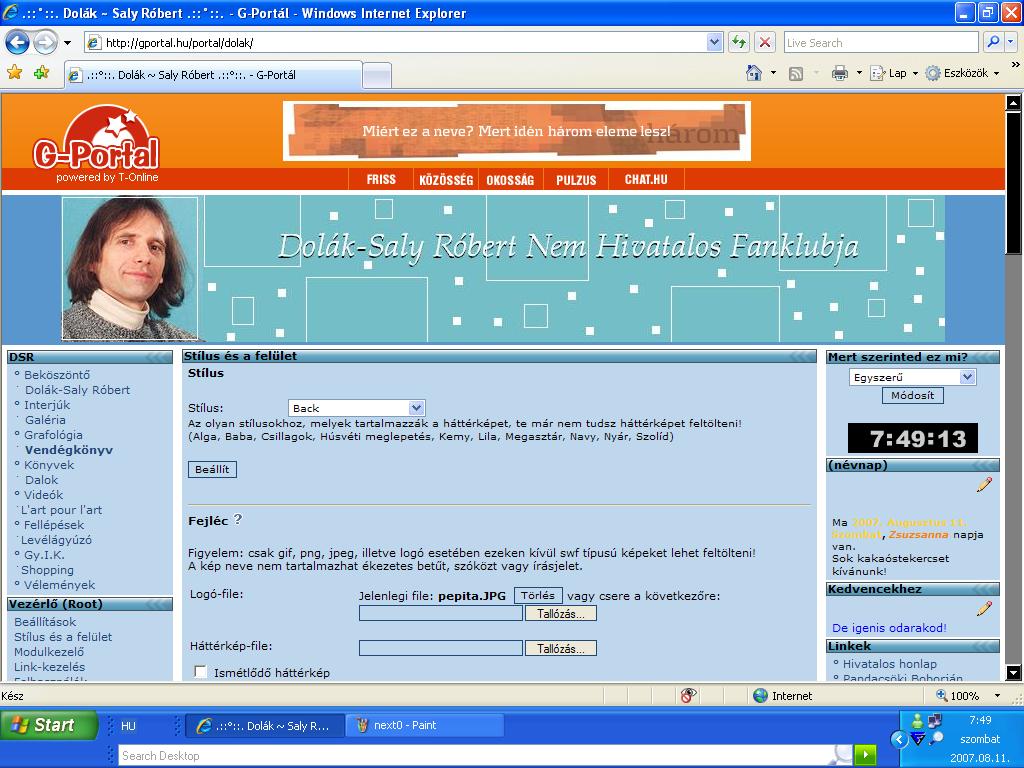Open the Galéria link in sidebar
Viewport: 1024px width, 768px height.
click(45, 420)
